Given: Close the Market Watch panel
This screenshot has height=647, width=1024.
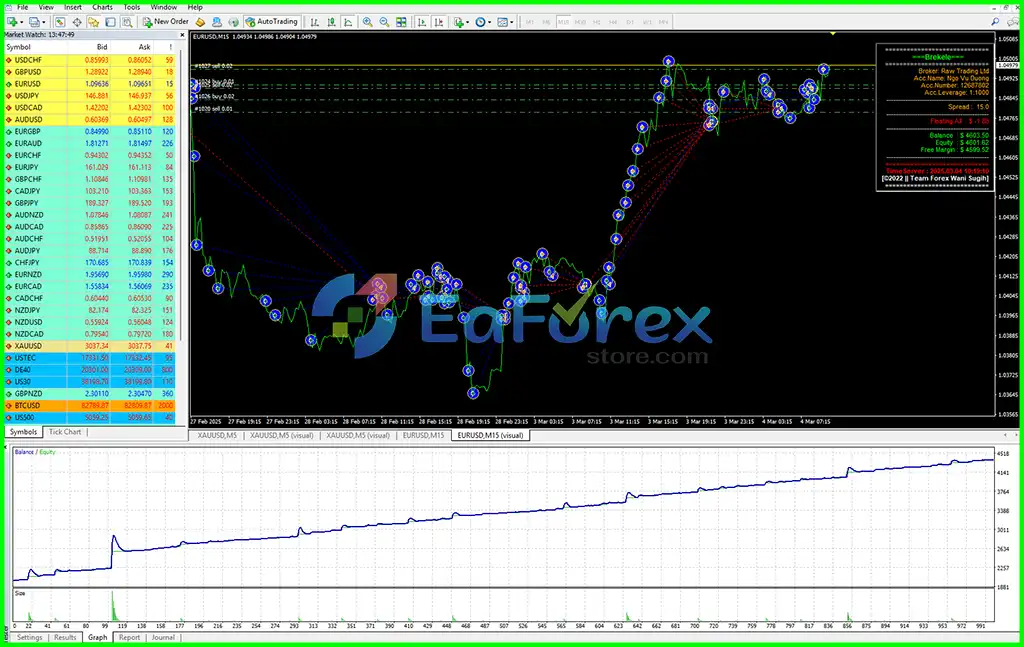Looking at the screenshot, I should coord(182,35).
